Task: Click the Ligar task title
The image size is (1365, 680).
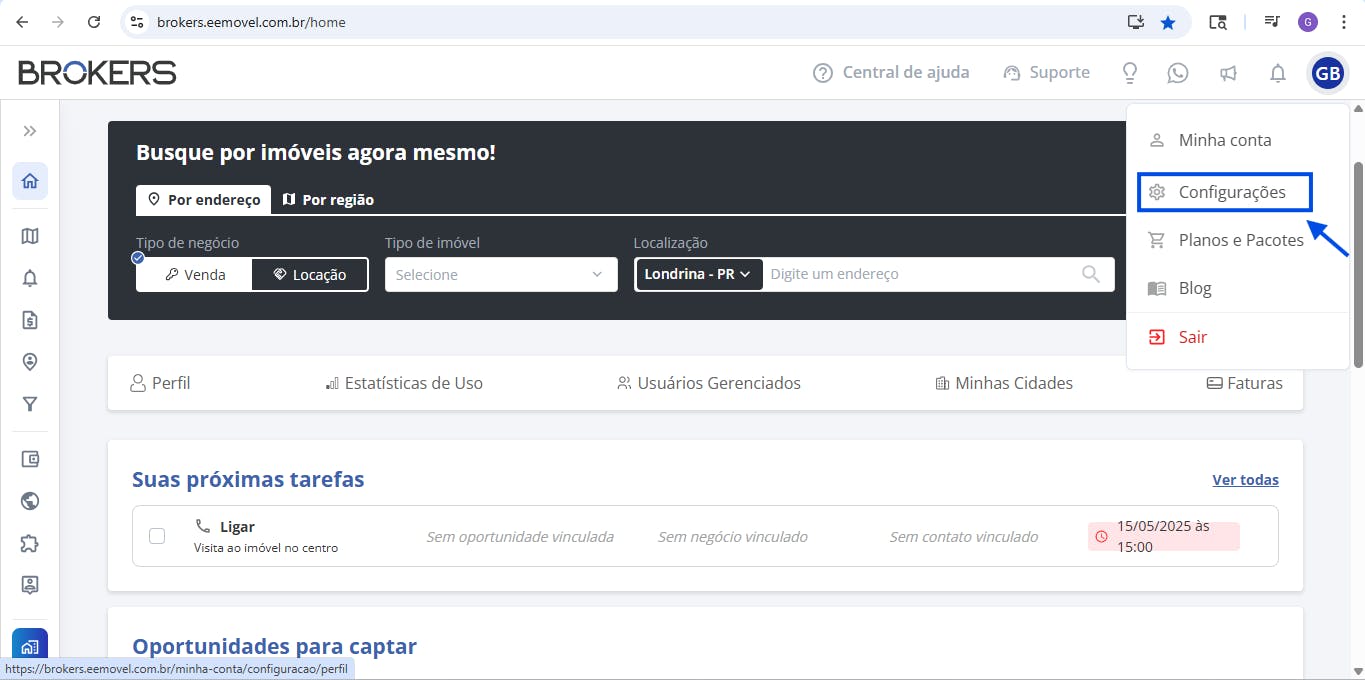Action: click(x=238, y=527)
